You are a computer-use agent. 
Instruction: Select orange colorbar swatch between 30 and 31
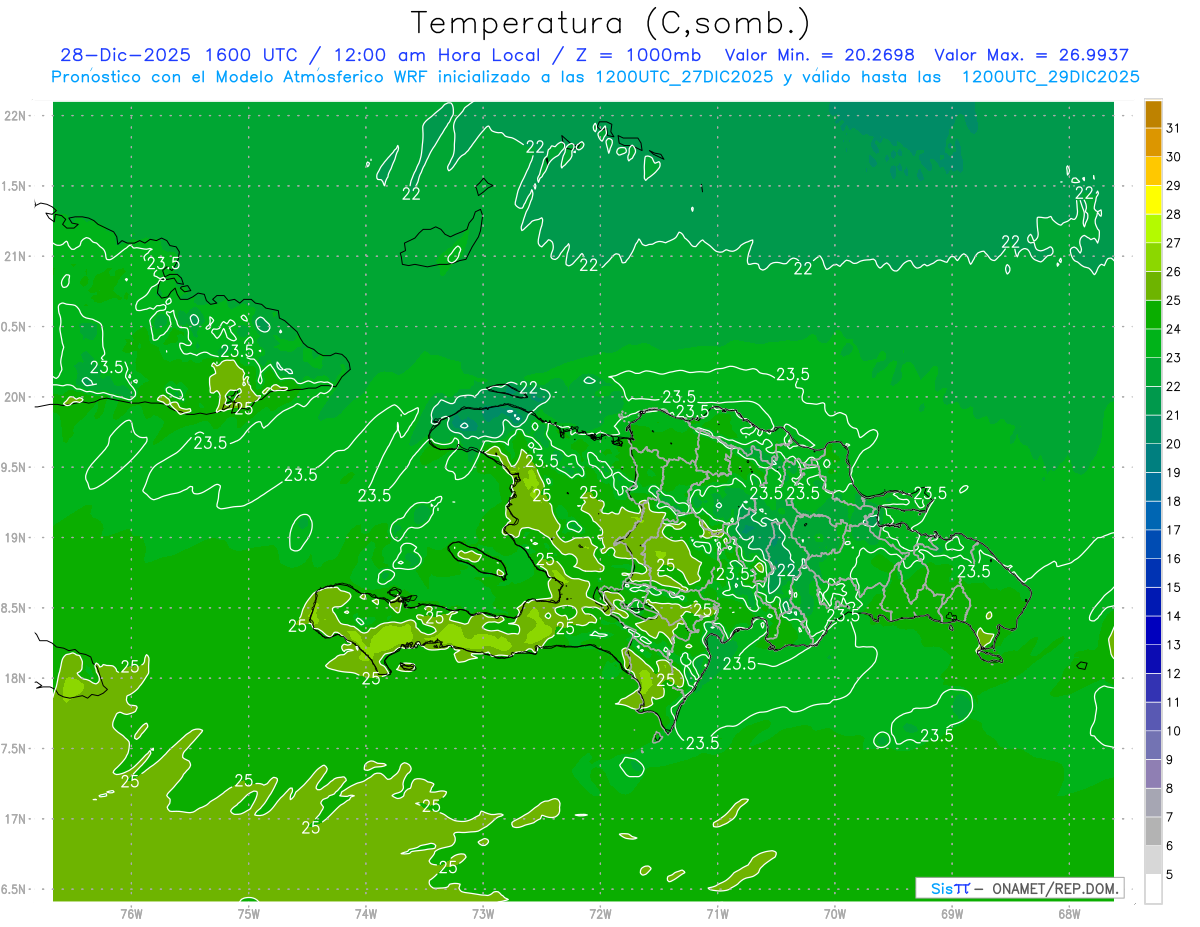coord(1153,143)
